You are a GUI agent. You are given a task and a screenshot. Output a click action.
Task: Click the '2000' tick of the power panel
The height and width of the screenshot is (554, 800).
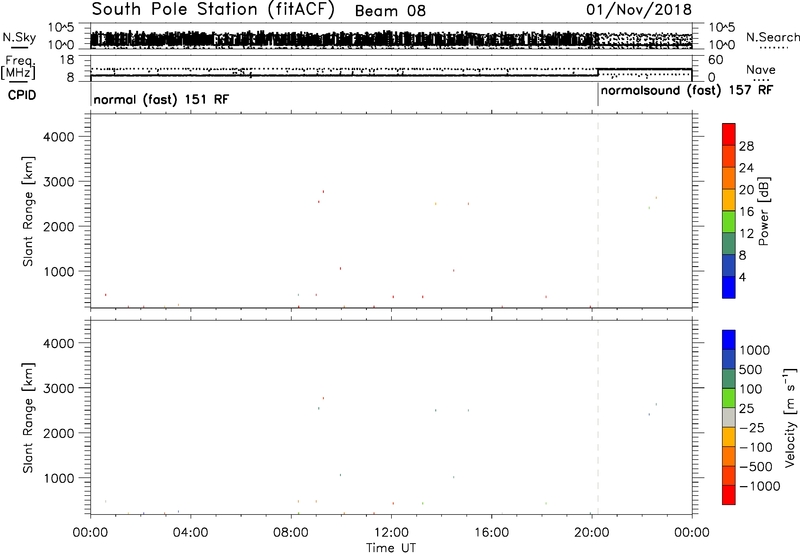tap(59, 226)
